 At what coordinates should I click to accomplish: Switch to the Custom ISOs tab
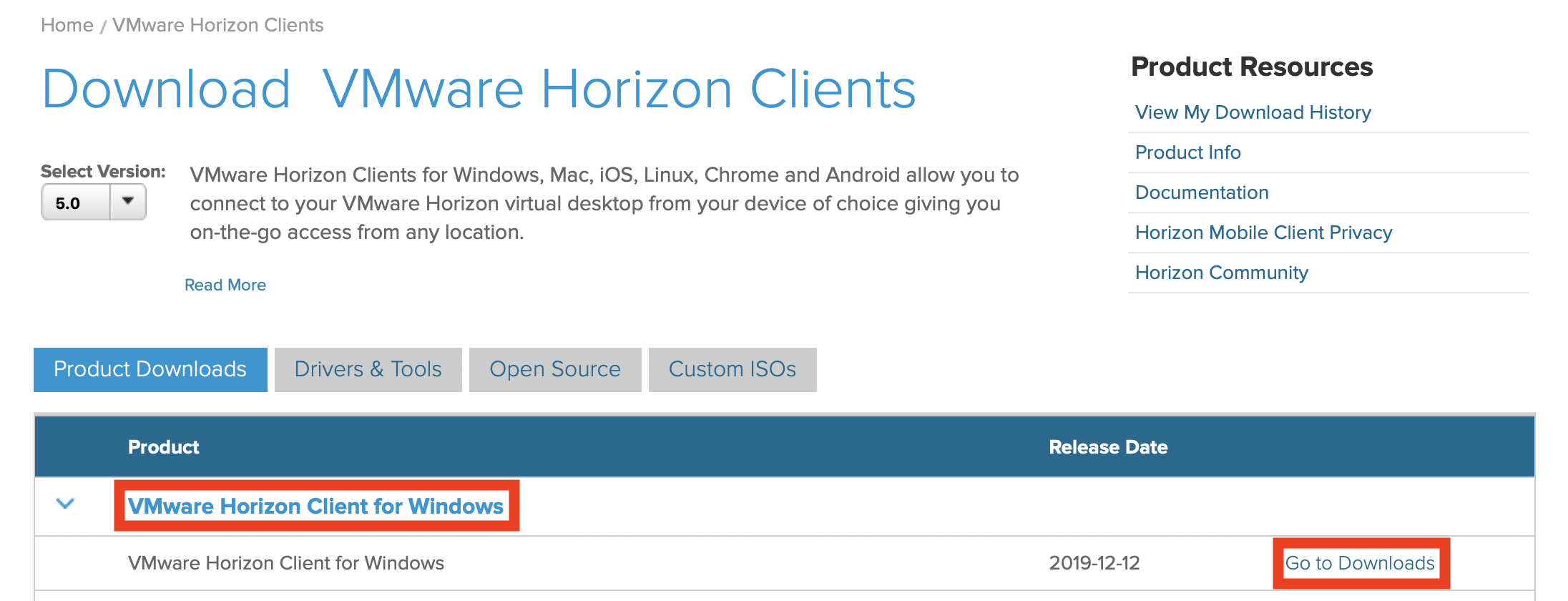tap(732, 369)
